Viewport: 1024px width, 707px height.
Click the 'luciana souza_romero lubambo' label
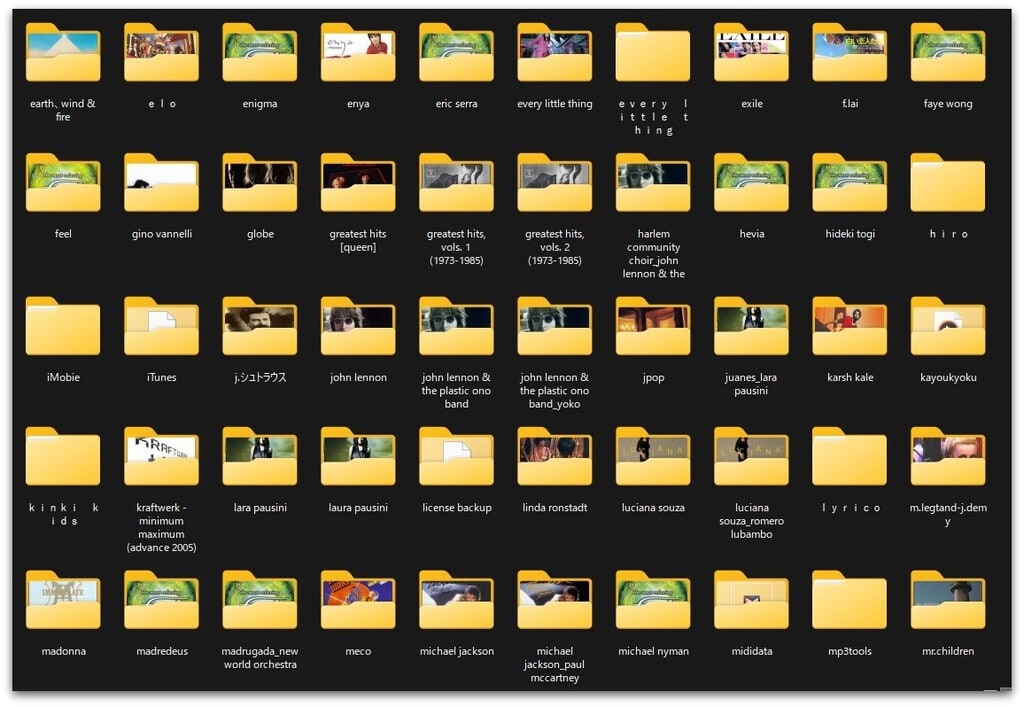752,520
